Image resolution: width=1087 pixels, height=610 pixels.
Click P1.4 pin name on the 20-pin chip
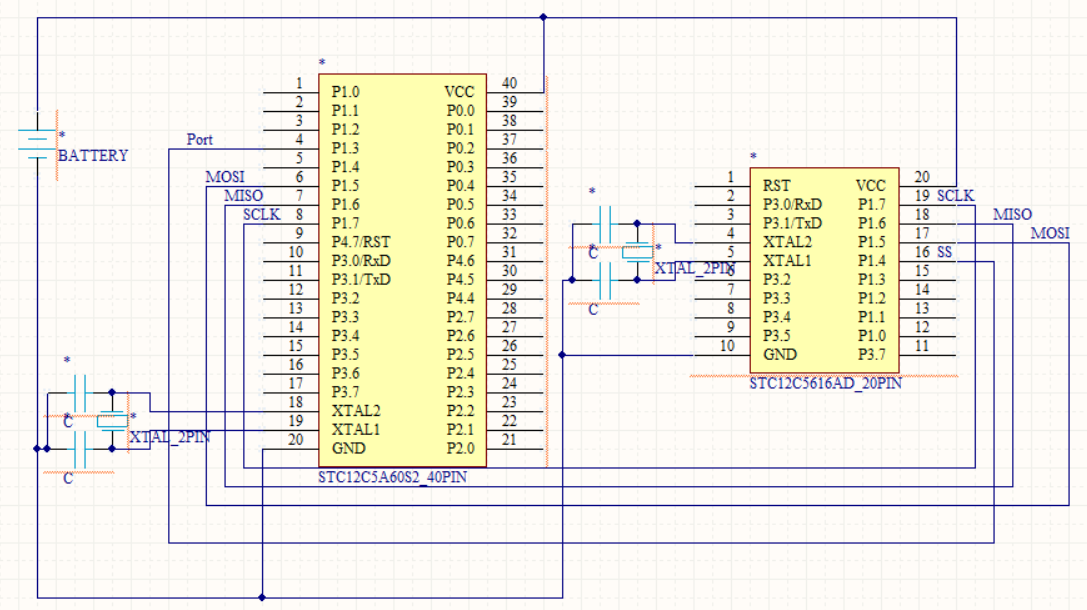coord(871,260)
